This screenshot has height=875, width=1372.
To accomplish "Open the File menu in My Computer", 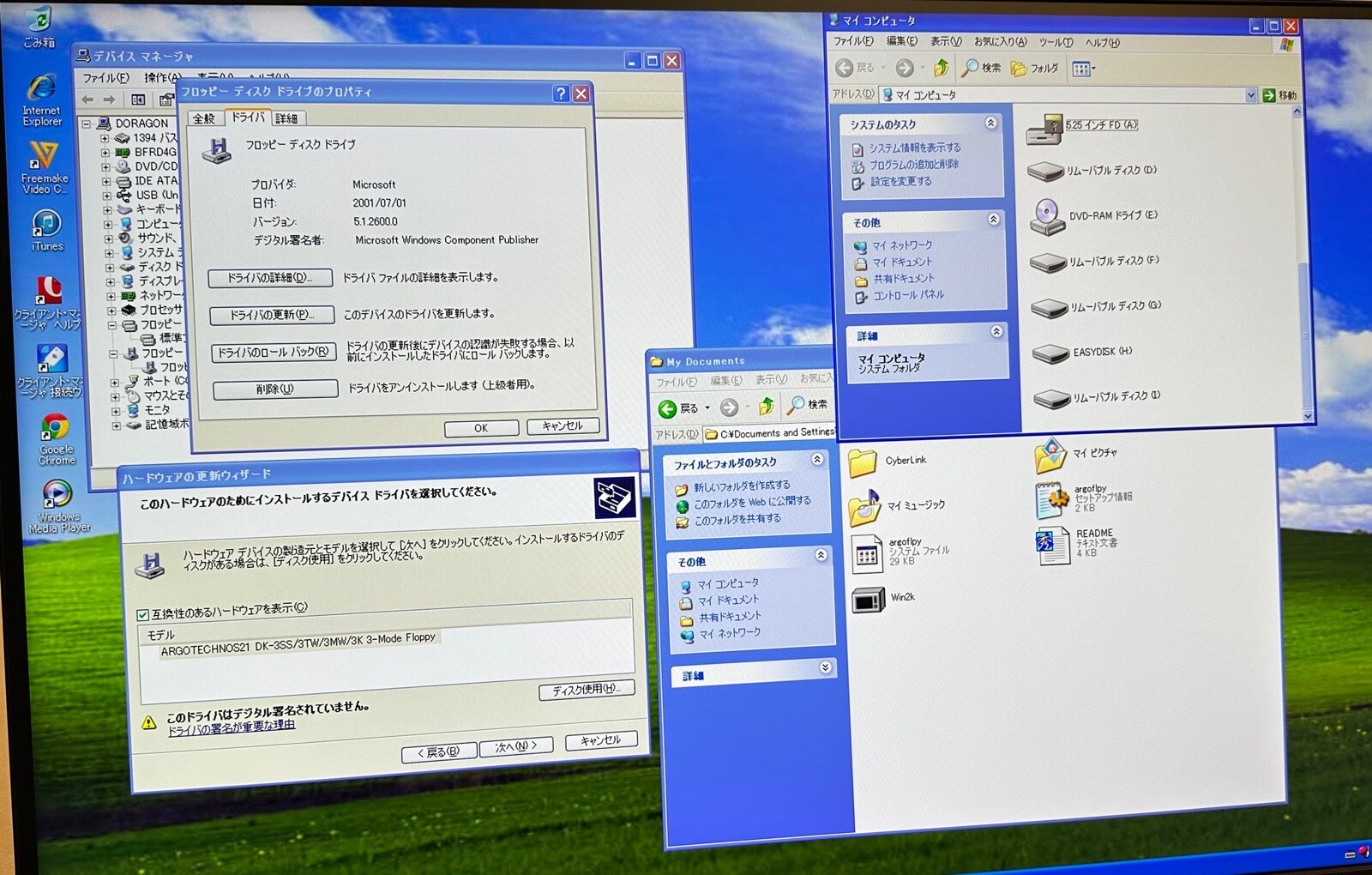I will (853, 41).
